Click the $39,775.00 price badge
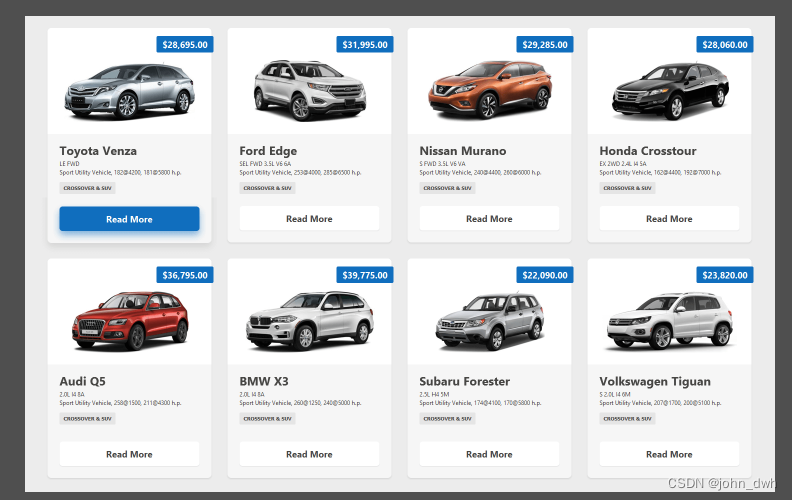 coord(365,275)
